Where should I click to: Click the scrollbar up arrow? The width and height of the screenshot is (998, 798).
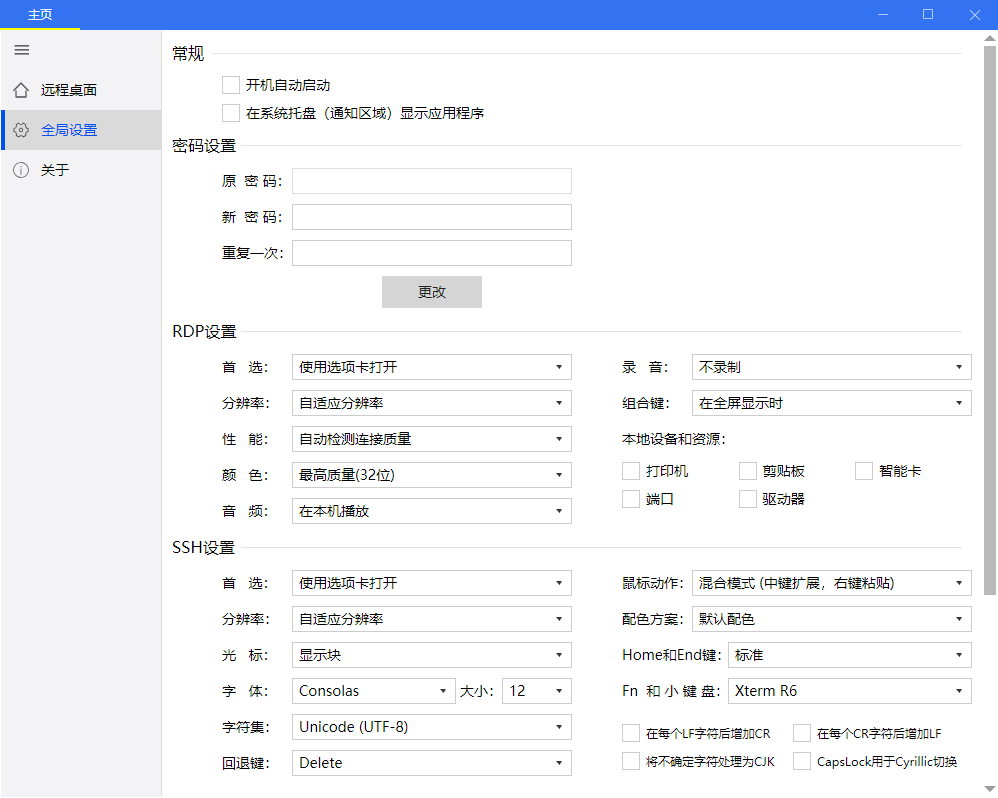click(990, 38)
